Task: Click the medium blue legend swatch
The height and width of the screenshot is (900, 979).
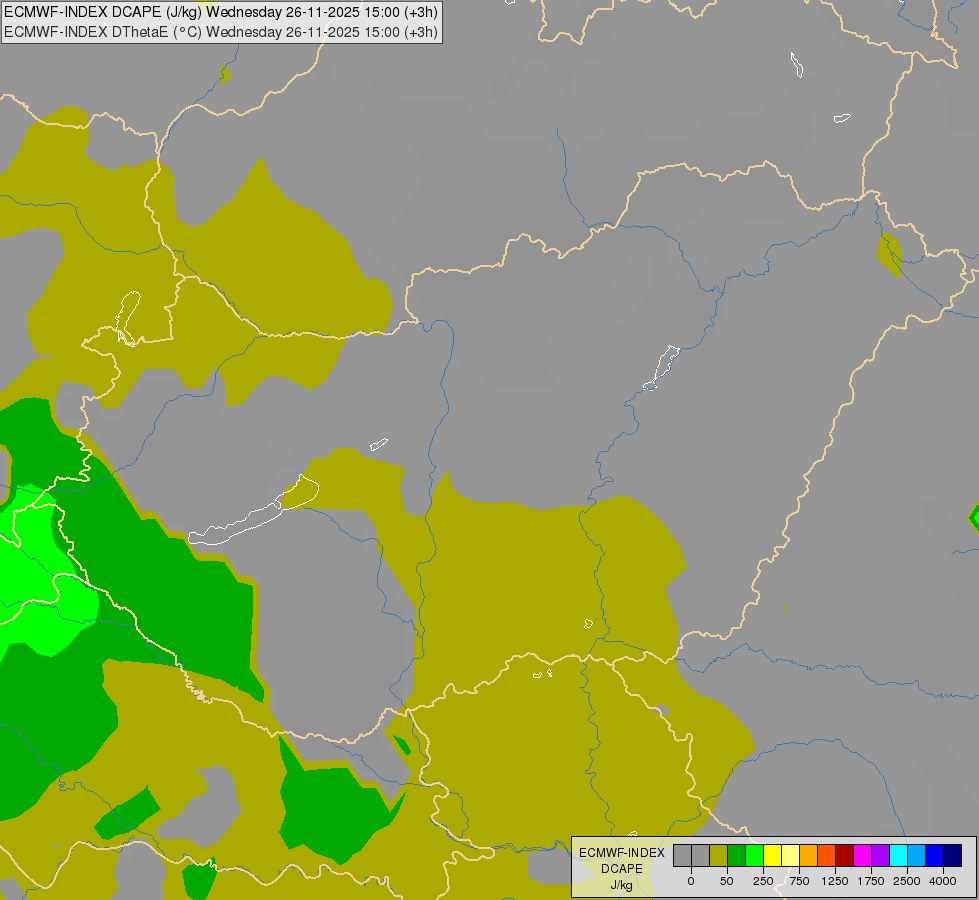Action: coord(935,856)
